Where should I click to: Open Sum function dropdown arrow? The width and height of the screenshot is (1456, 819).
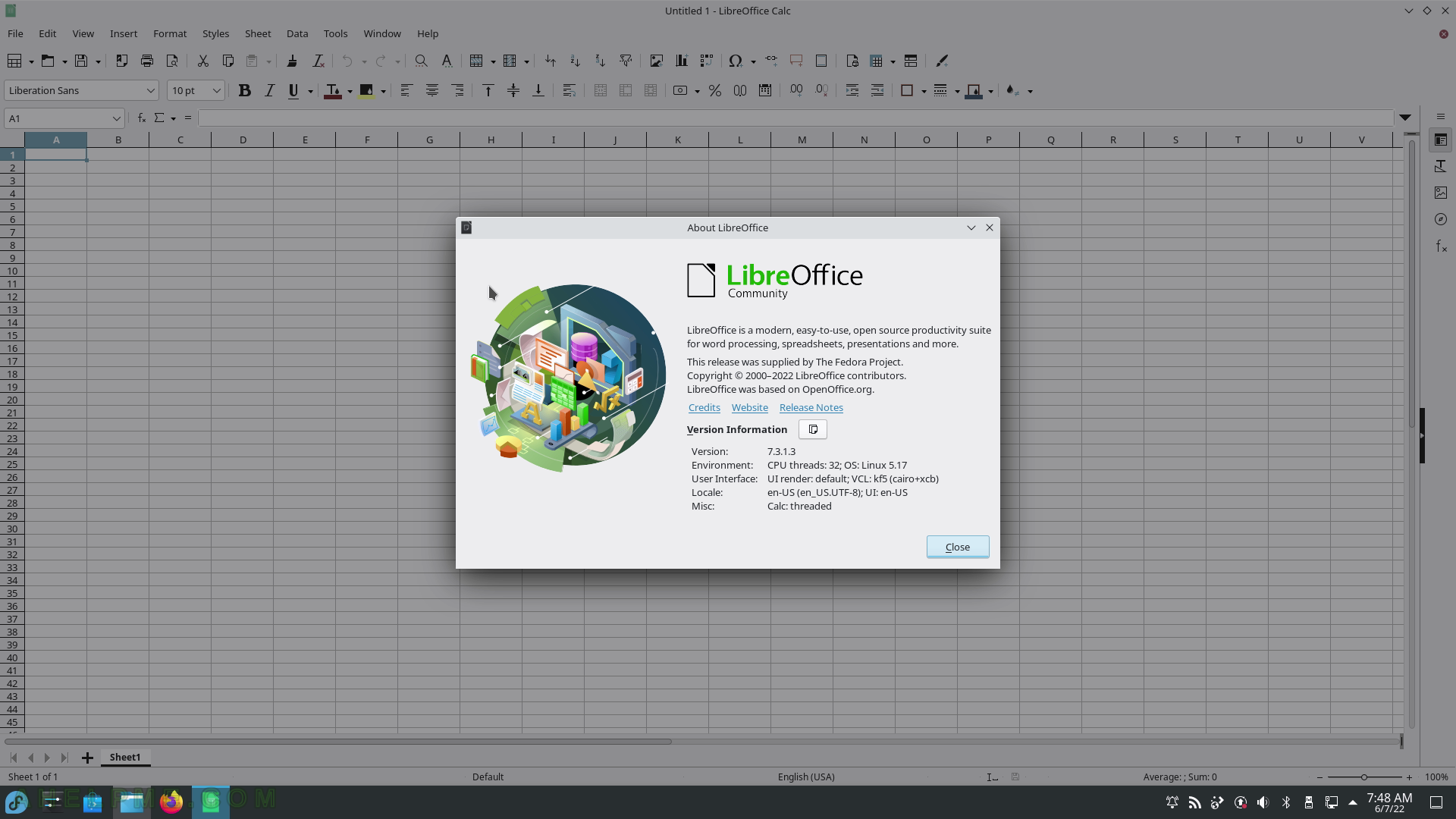point(173,118)
